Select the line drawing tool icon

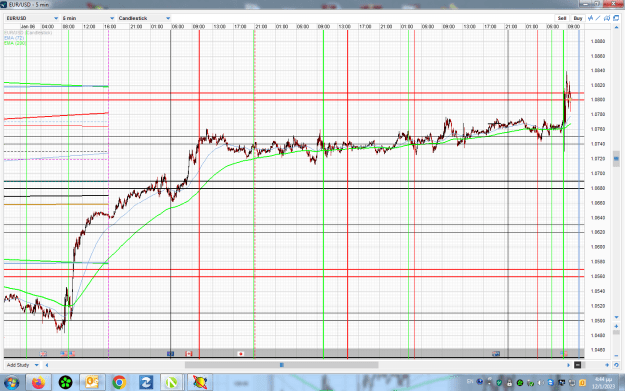click(598, 18)
